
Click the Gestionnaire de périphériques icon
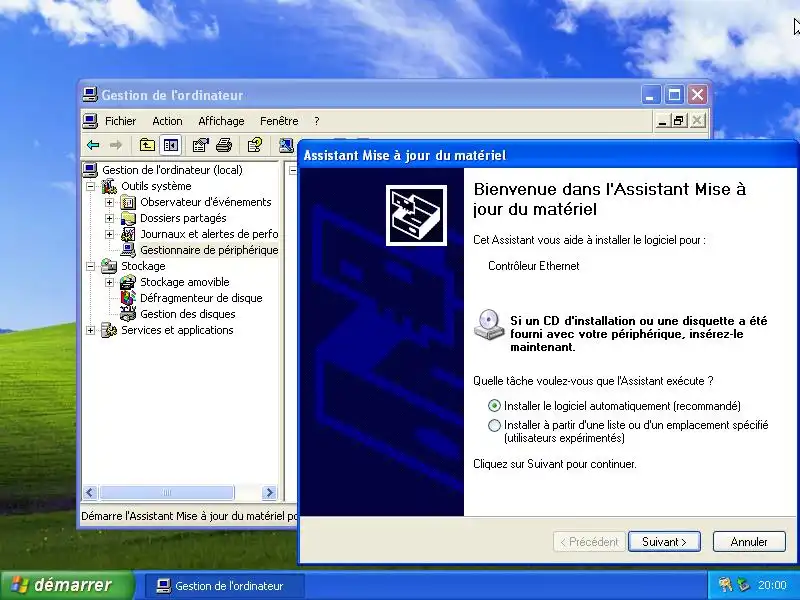click(x=128, y=250)
